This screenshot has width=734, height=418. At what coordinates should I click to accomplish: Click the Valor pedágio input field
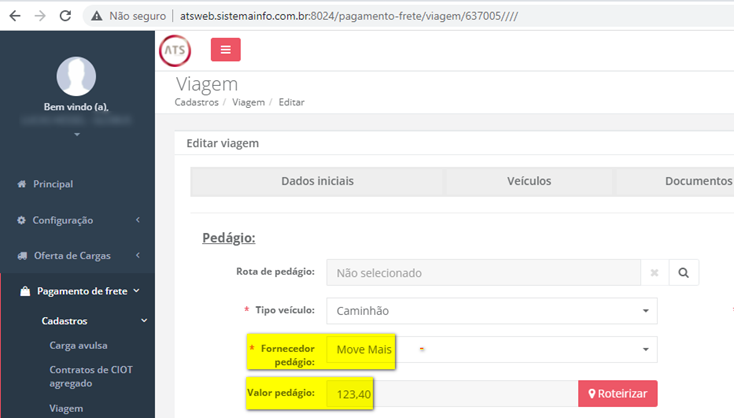452,394
